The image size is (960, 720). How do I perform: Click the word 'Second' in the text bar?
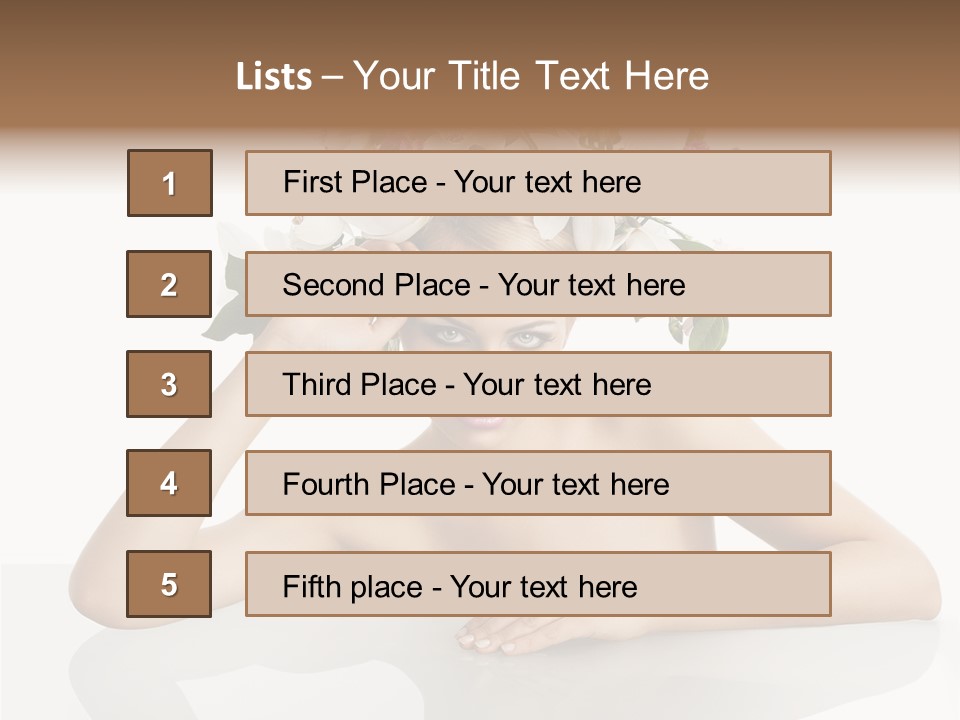(x=334, y=285)
